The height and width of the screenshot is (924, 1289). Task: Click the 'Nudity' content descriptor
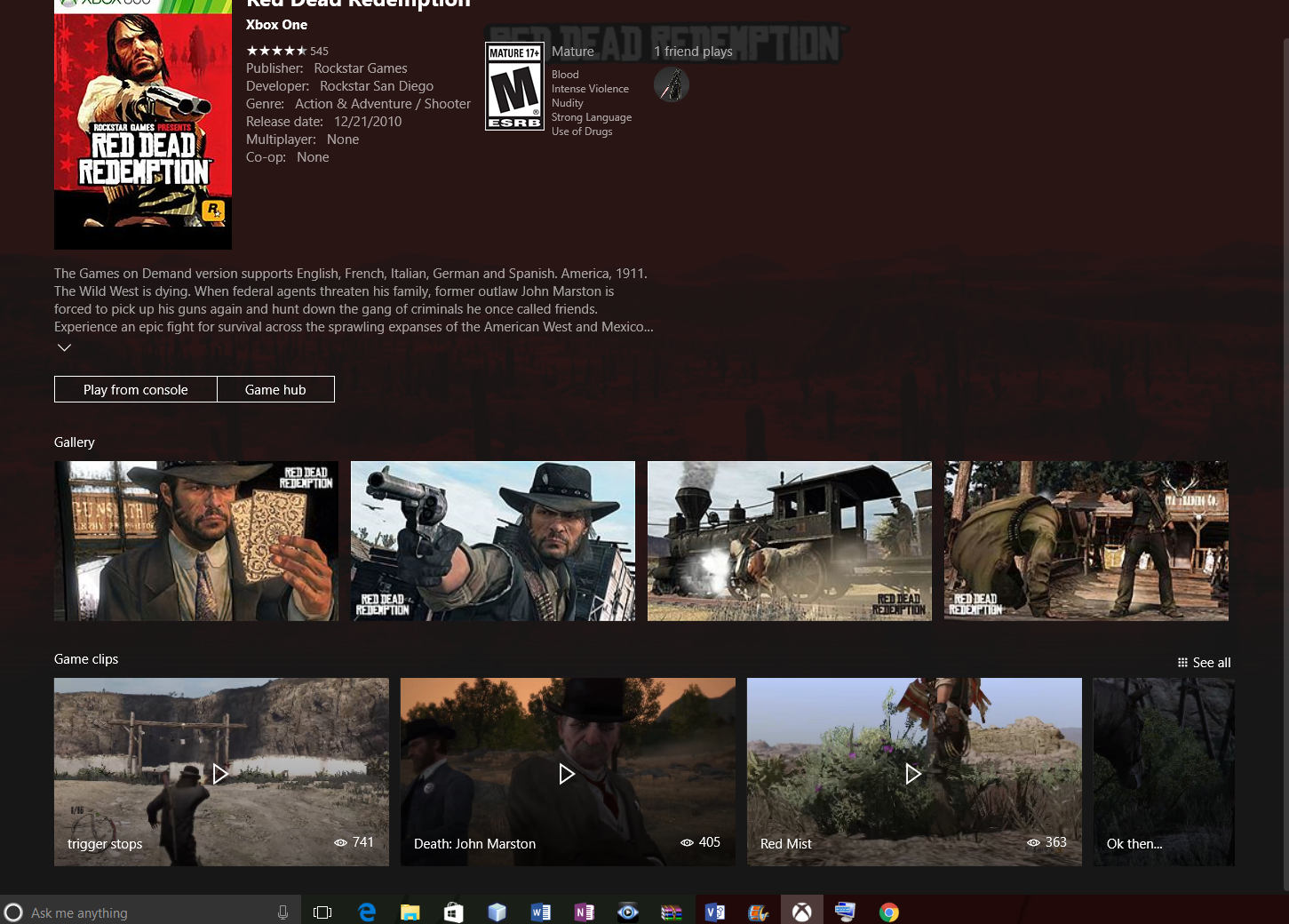coord(568,103)
